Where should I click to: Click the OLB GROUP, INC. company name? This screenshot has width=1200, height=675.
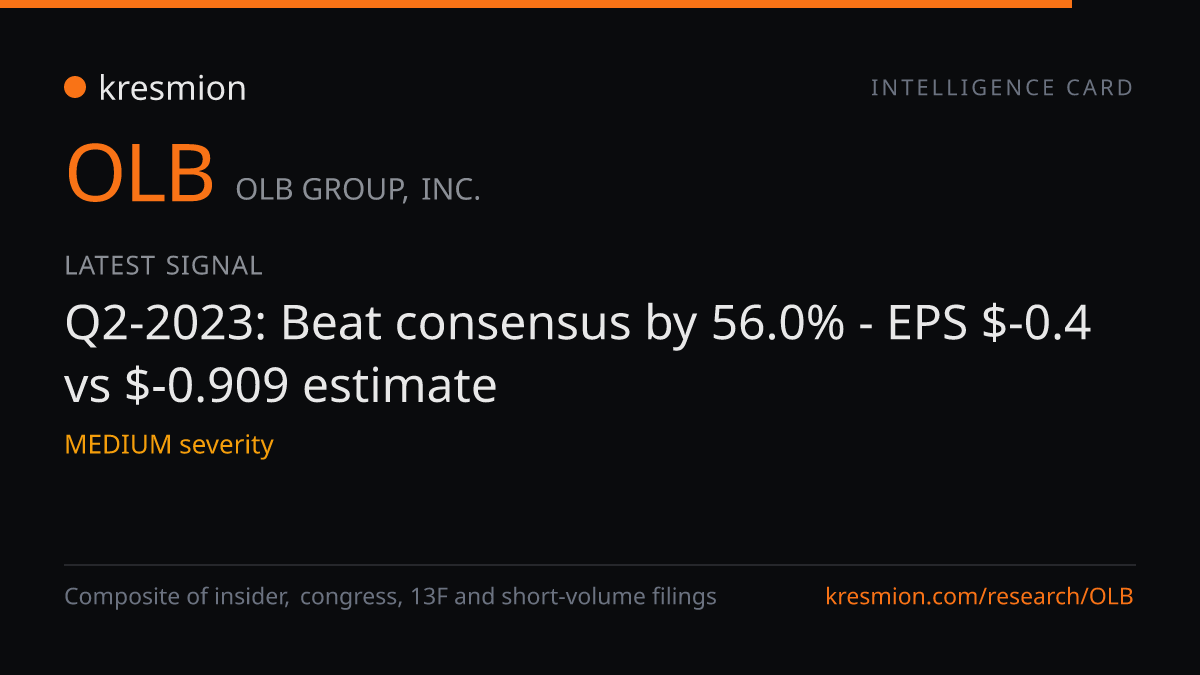click(358, 189)
